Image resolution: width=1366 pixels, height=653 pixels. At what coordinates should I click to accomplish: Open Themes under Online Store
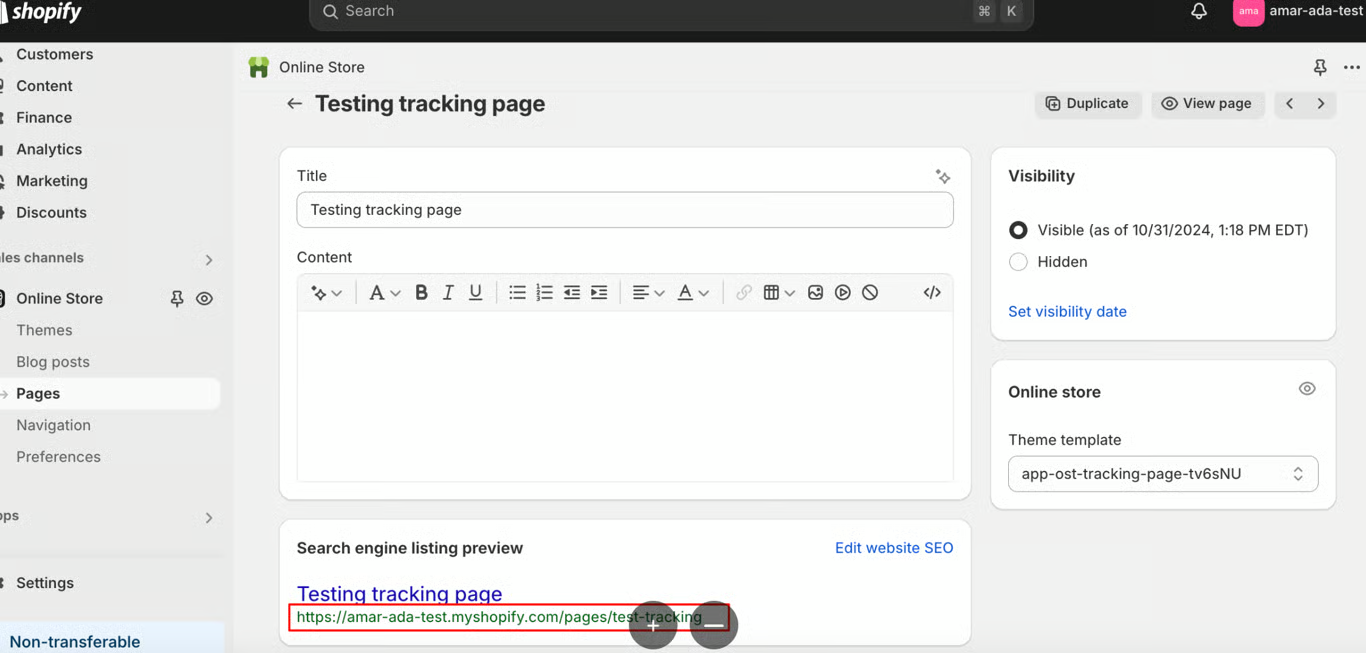pyautogui.click(x=44, y=330)
